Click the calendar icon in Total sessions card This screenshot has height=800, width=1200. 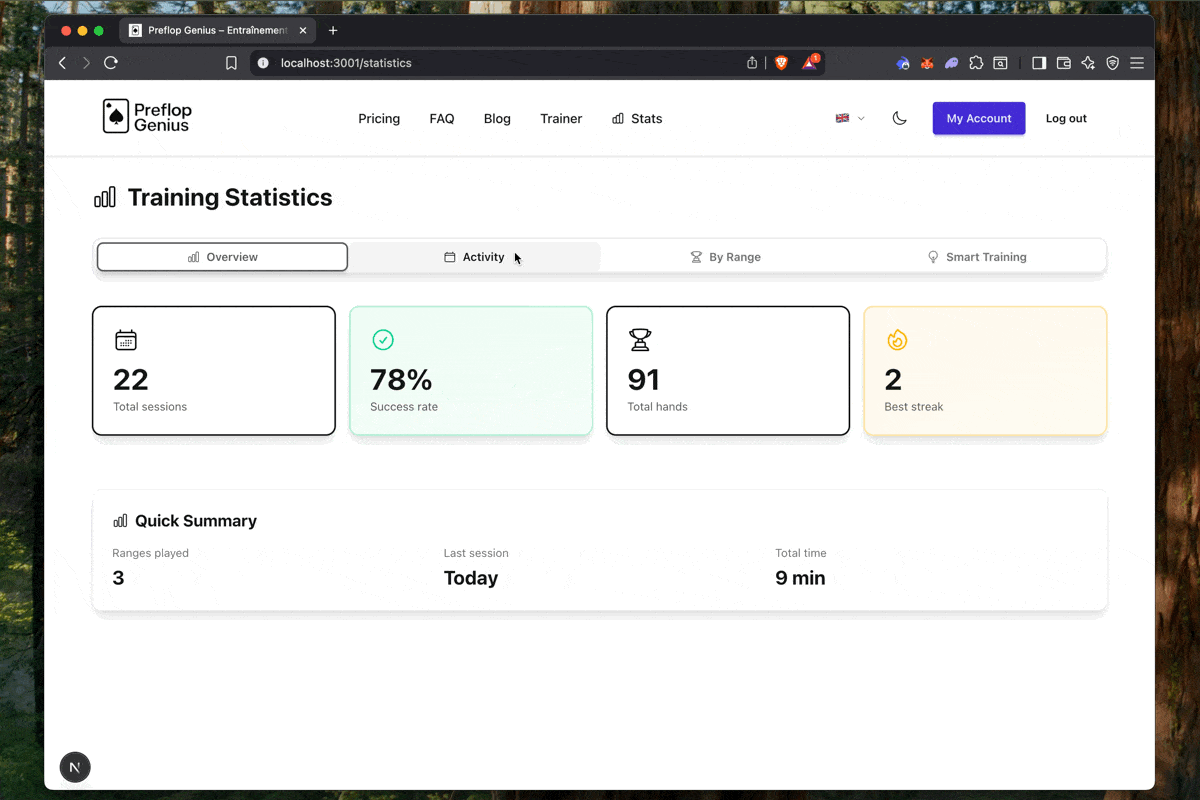[x=126, y=340]
